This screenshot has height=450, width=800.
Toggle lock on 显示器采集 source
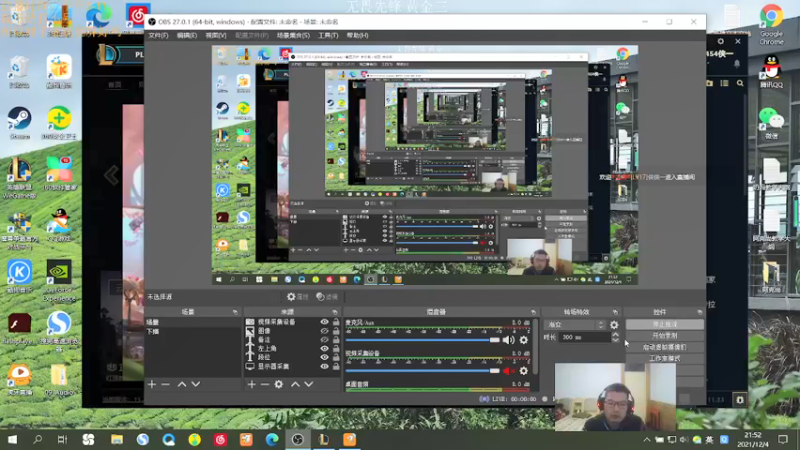[x=336, y=366]
